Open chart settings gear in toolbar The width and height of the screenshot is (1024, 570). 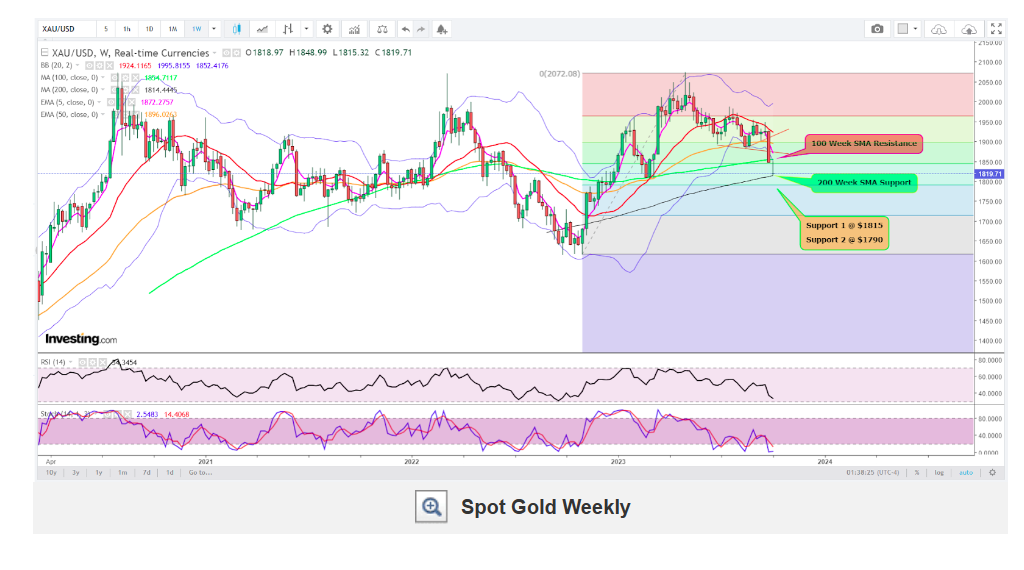coord(326,29)
